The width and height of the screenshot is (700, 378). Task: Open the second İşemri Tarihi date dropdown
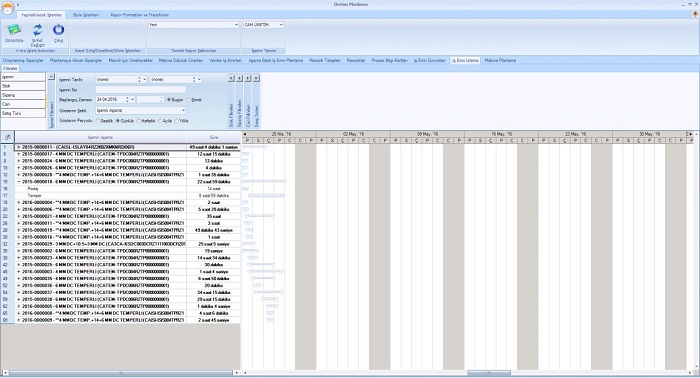coord(199,79)
